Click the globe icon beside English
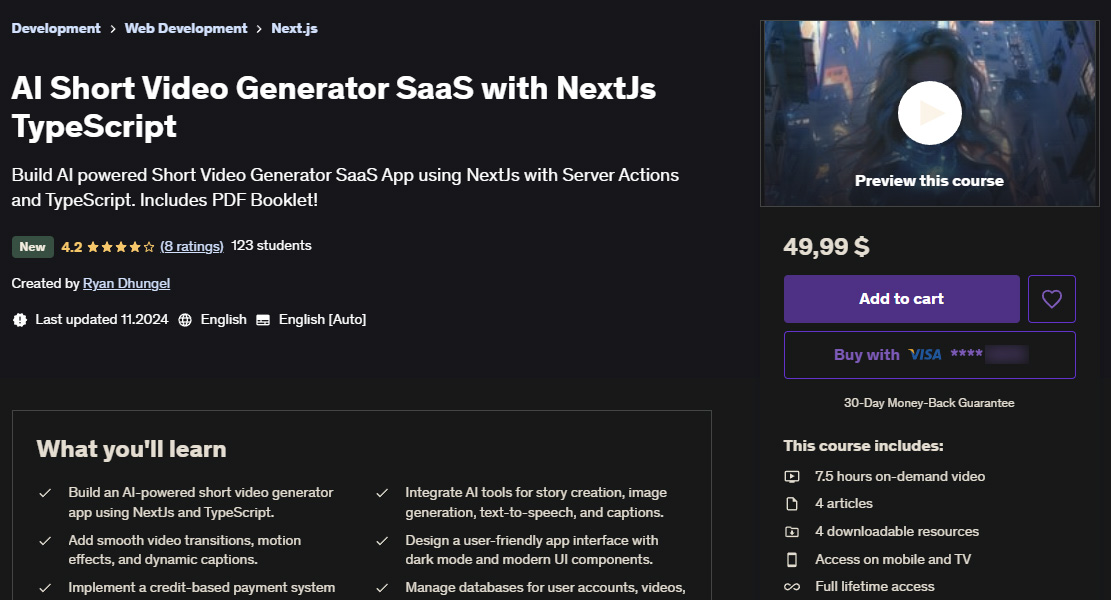Image resolution: width=1111 pixels, height=600 pixels. (x=186, y=319)
